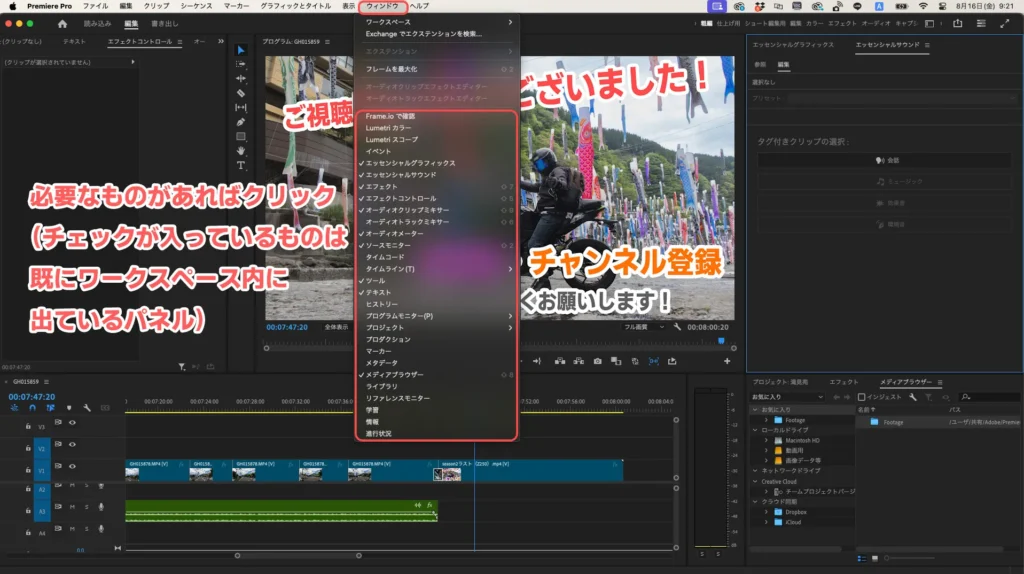This screenshot has width=1024, height=574.
Task: Open timeline wrench settings icon
Action: [x=87, y=407]
